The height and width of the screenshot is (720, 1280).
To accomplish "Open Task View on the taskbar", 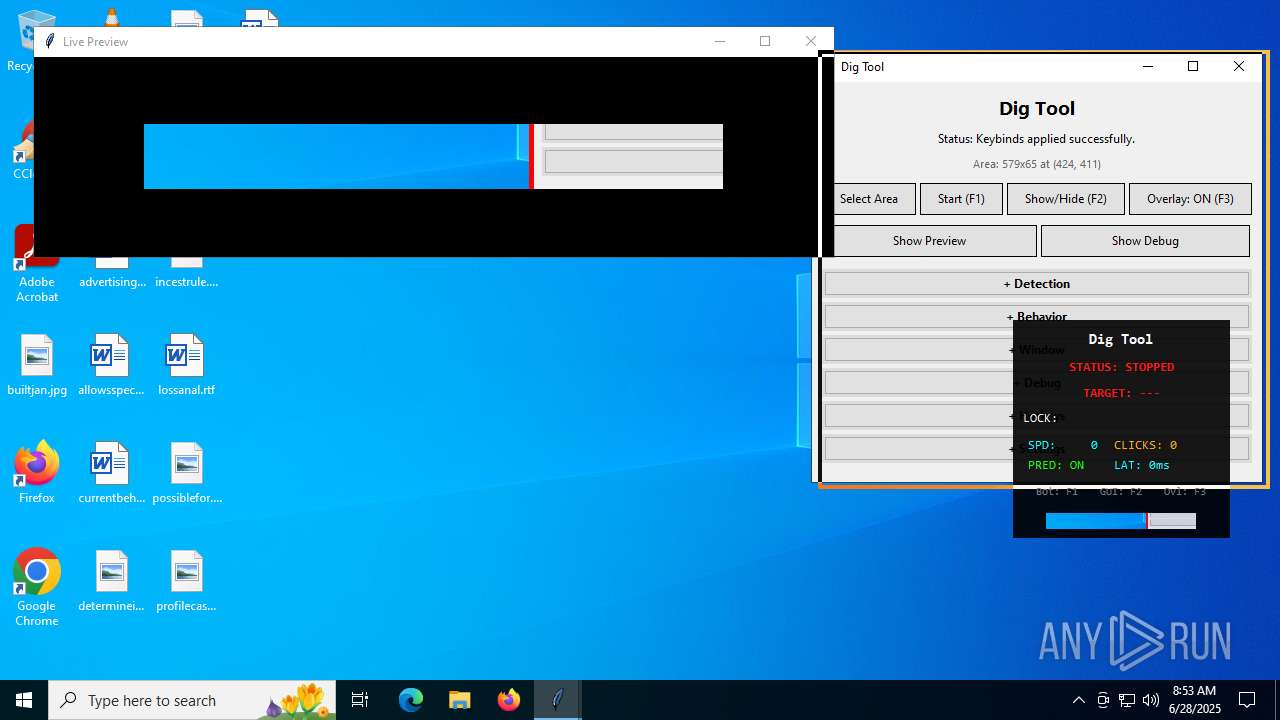I will pos(360,700).
